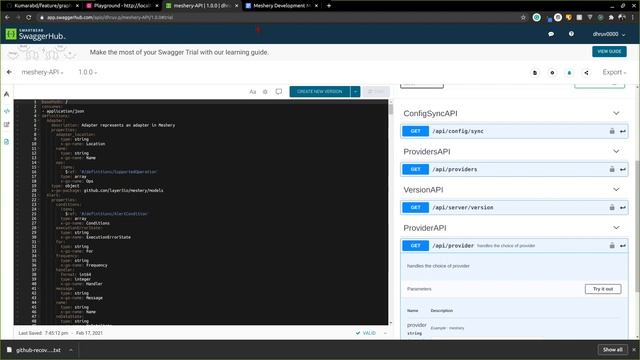Click the disabled Save button
The height and width of the screenshot is (360, 640).
click(x=376, y=91)
